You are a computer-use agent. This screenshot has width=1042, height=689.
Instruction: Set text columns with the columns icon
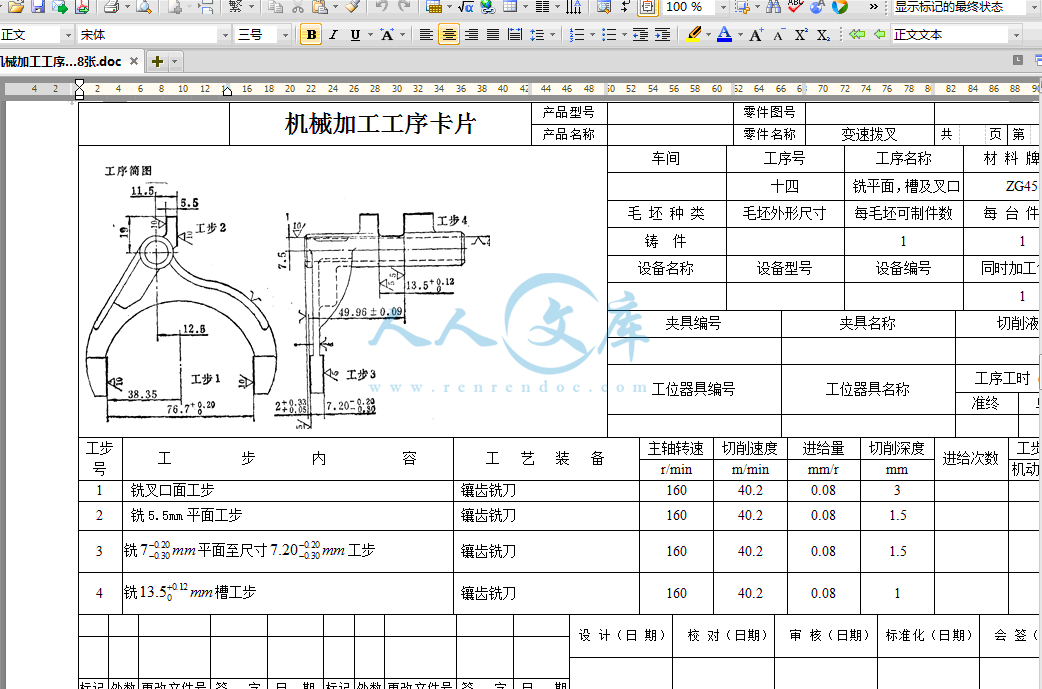[542, 7]
